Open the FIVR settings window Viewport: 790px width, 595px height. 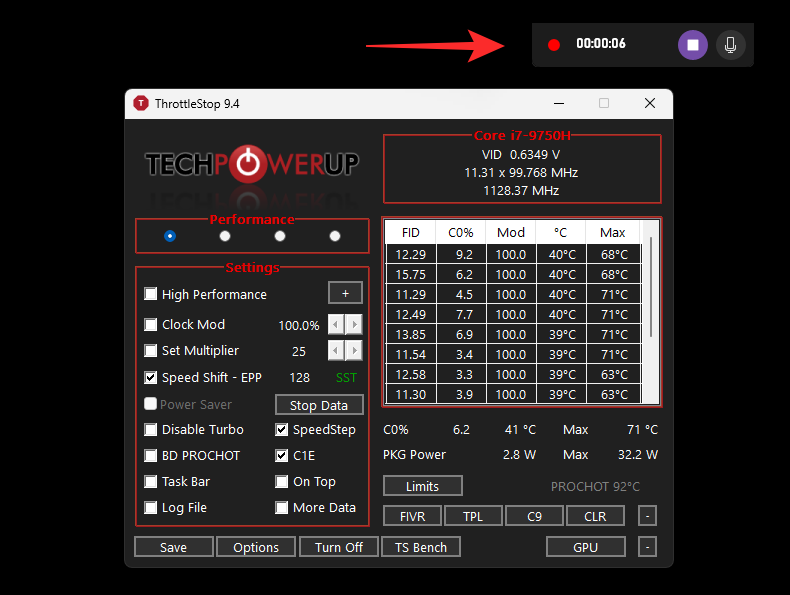tap(412, 516)
